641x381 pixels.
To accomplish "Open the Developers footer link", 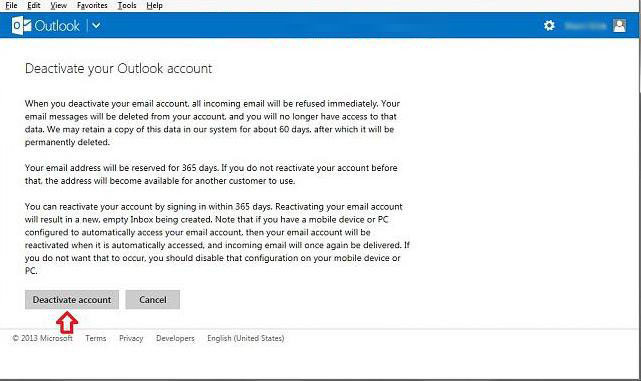I will (x=175, y=338).
